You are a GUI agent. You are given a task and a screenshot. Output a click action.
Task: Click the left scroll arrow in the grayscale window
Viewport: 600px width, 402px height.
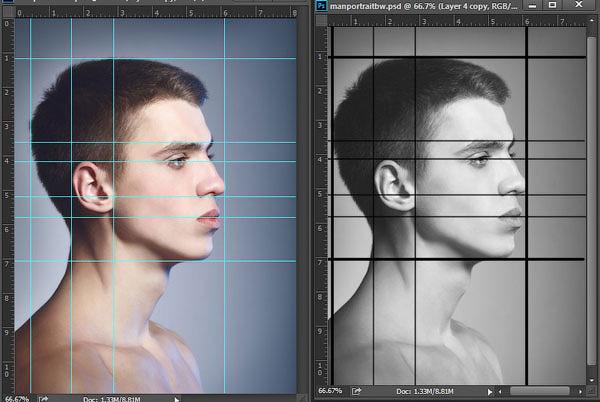500,391
